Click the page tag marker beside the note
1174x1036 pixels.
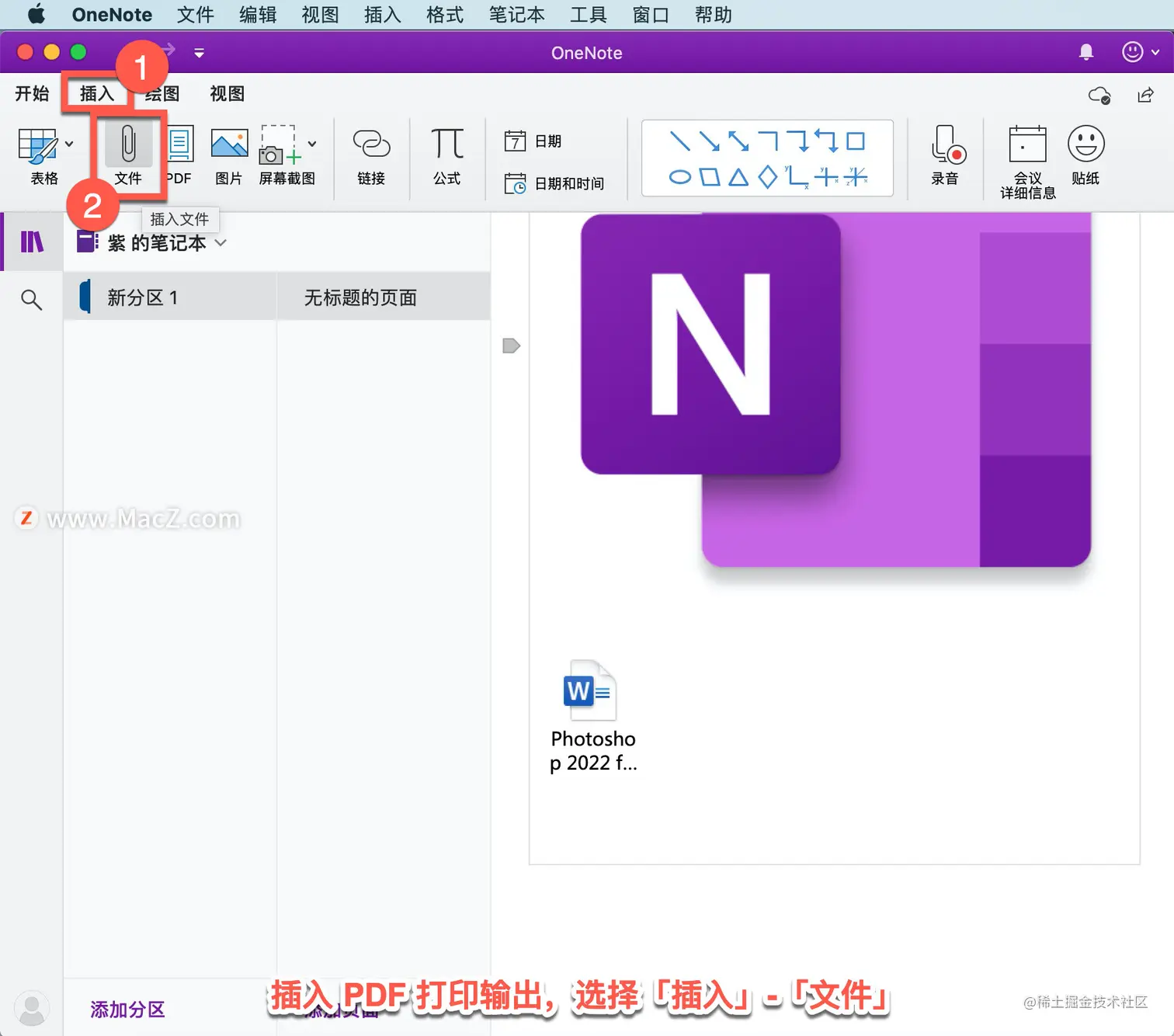tap(511, 346)
